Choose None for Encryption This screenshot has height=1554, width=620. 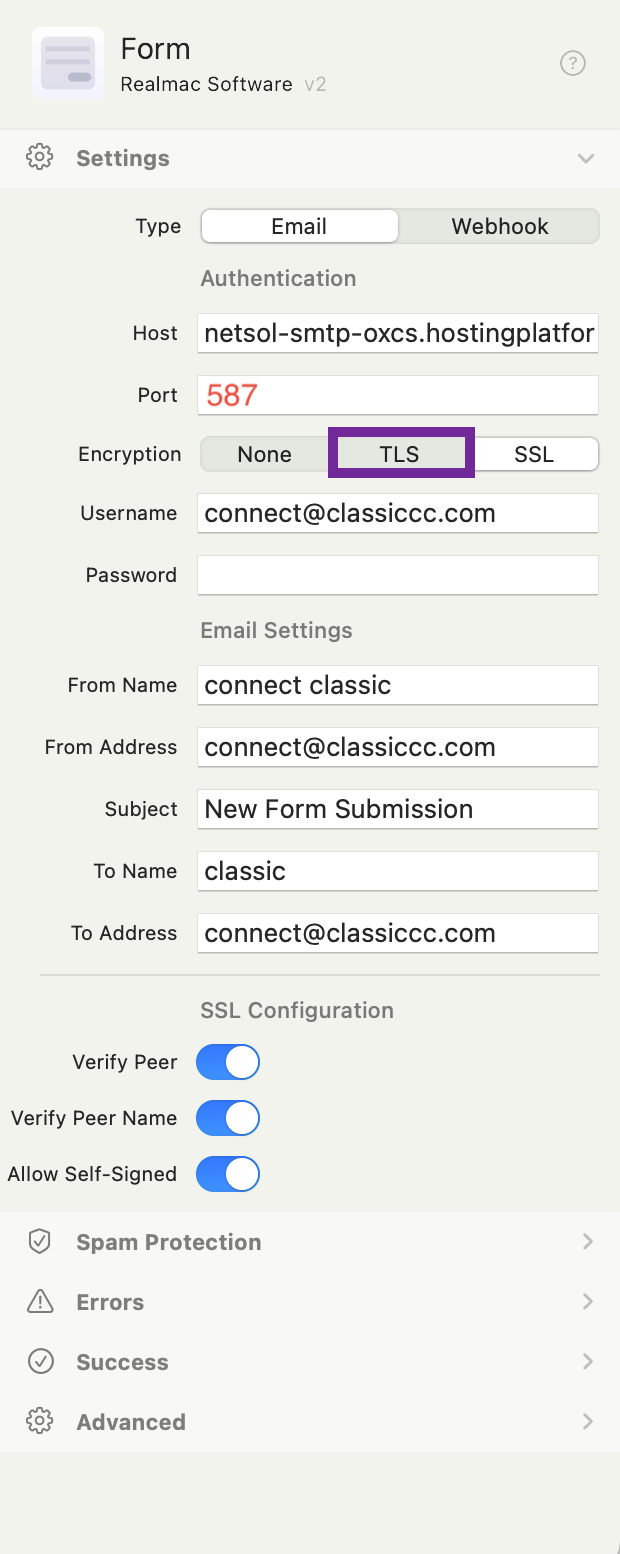point(264,454)
